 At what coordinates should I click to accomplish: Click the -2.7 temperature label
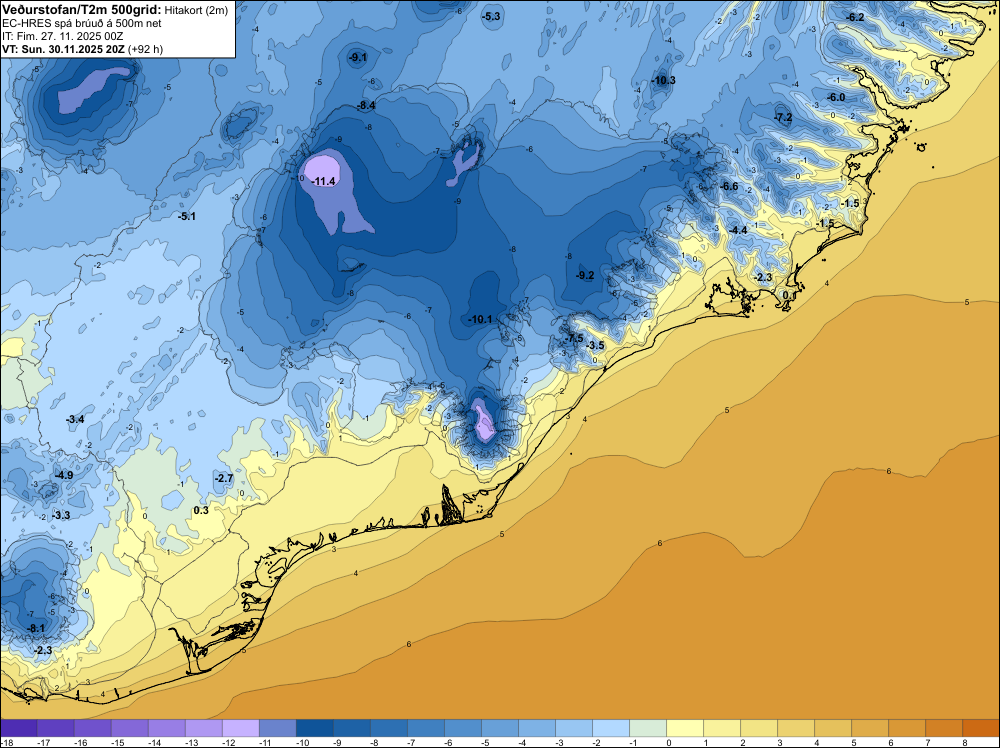(x=224, y=478)
